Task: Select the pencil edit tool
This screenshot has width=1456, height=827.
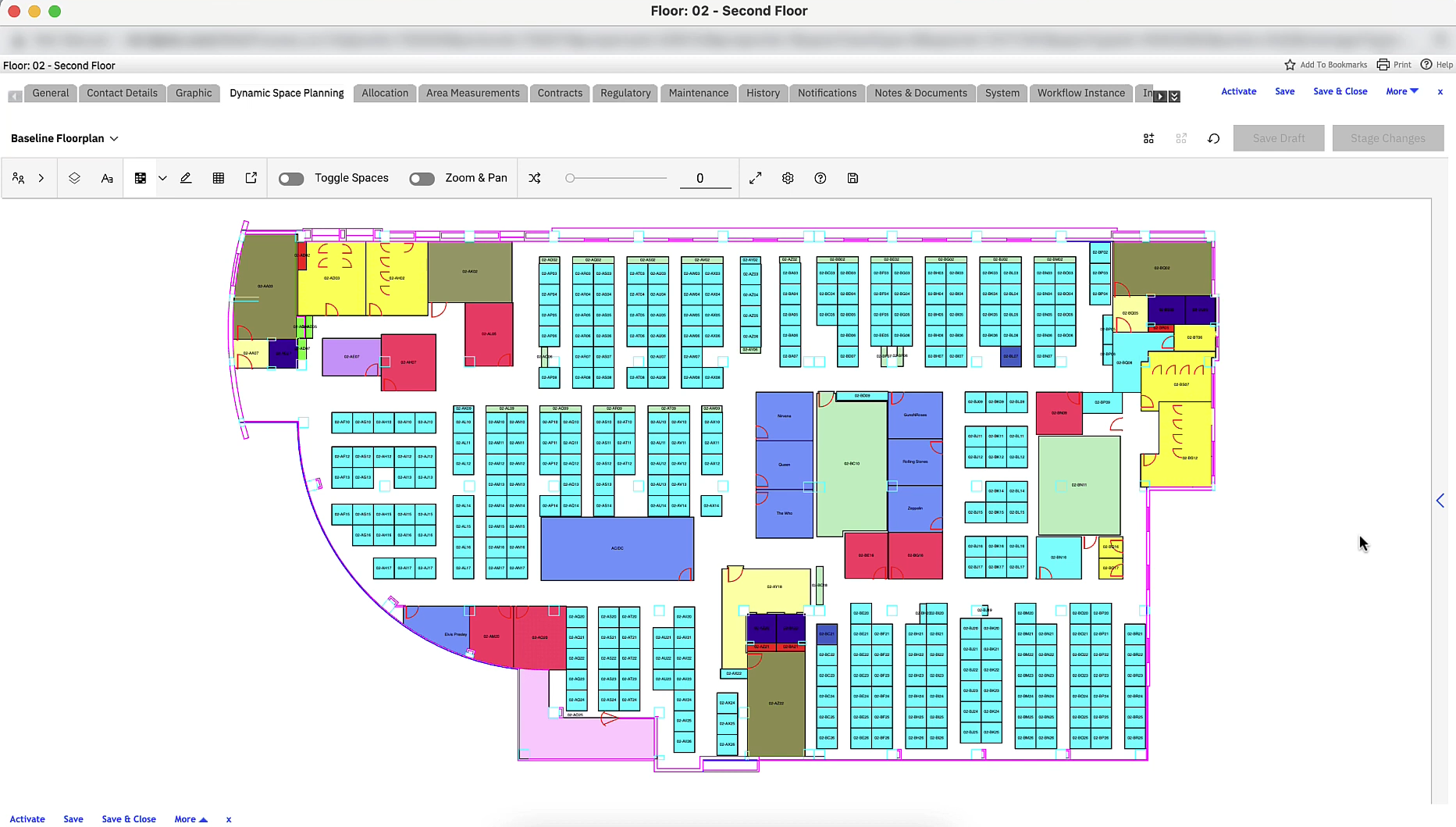Action: click(186, 178)
